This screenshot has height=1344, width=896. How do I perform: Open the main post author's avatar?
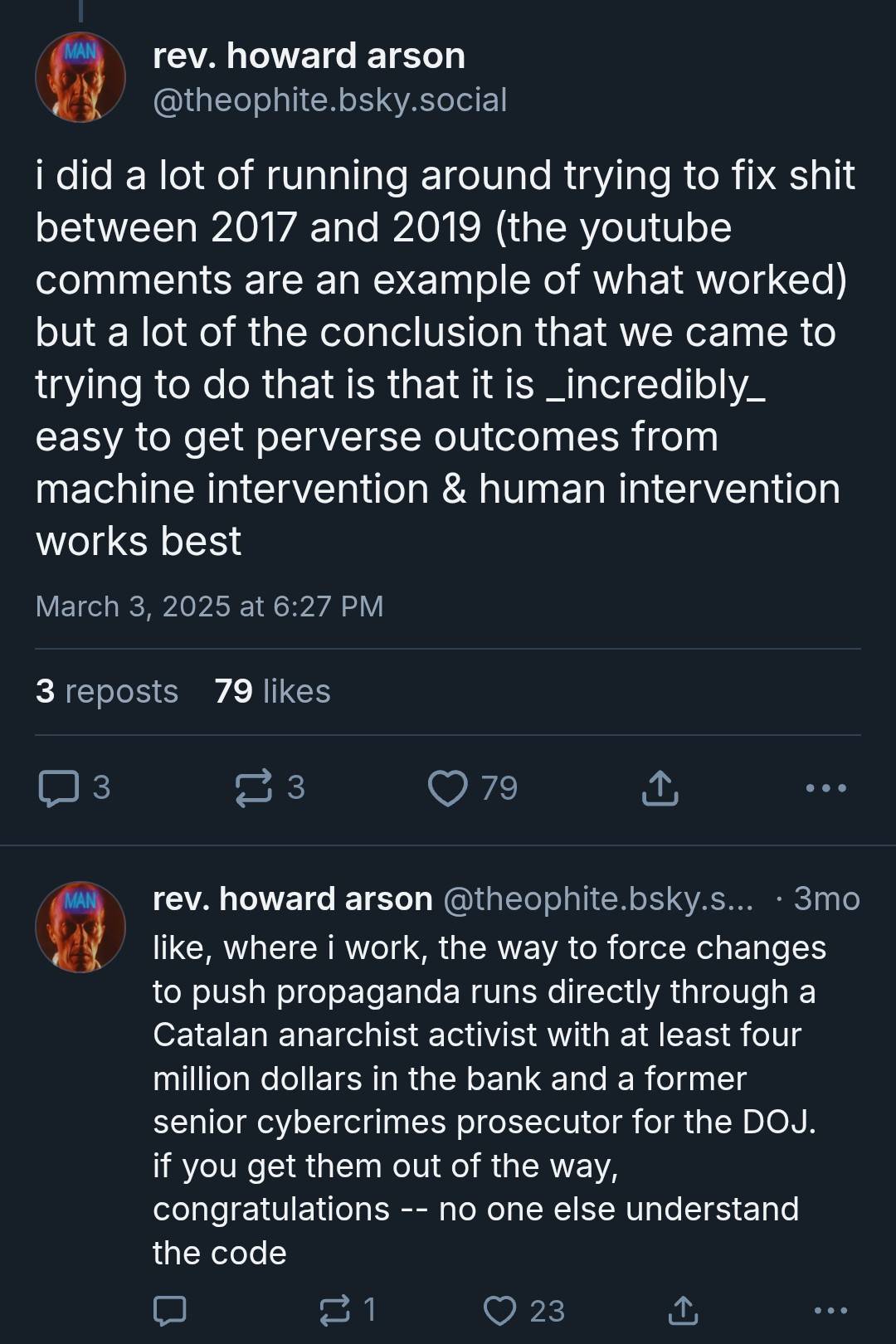(x=80, y=77)
